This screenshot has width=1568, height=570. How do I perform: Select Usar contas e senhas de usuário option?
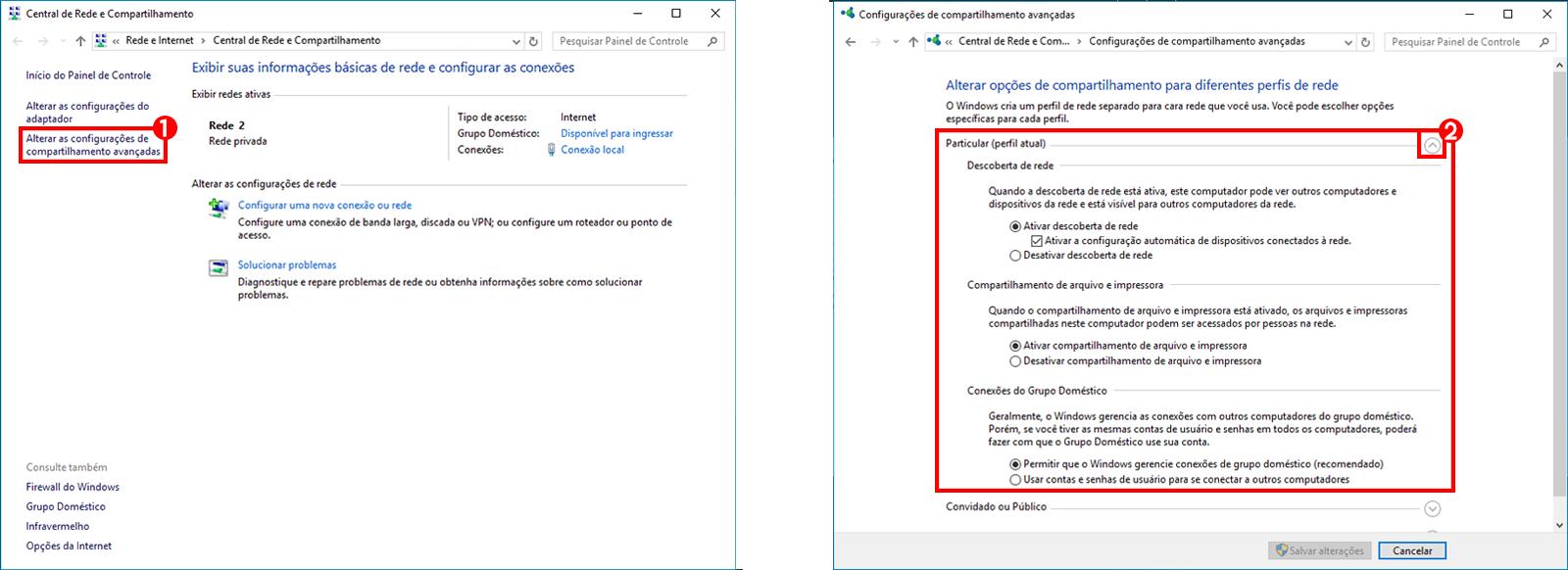1015,480
